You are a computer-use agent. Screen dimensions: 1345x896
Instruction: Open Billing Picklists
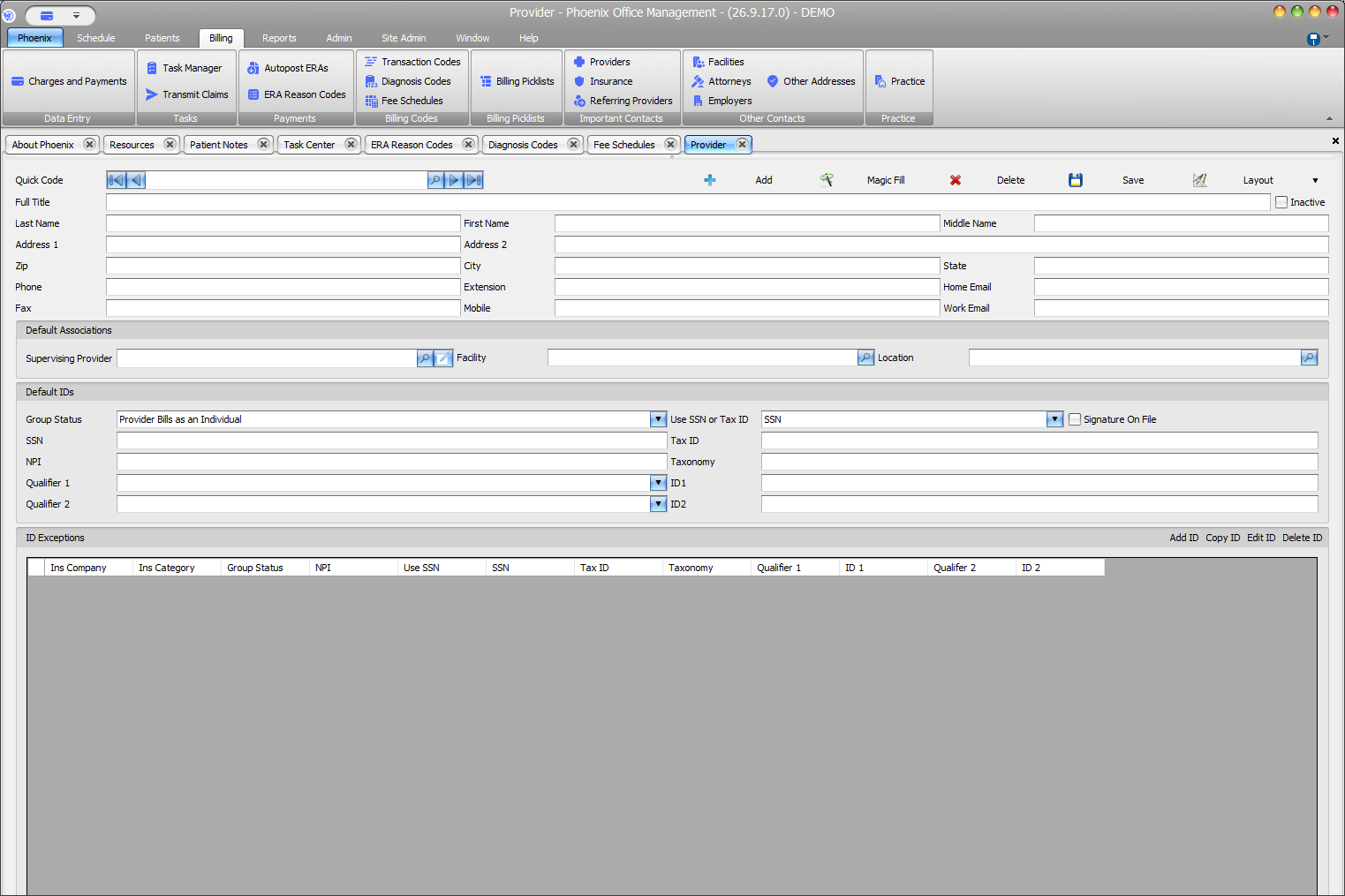click(x=517, y=81)
